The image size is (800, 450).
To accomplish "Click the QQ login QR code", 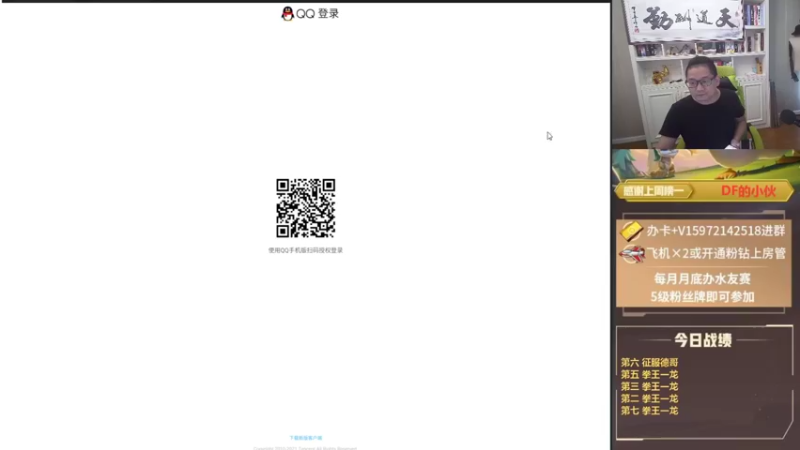I will [x=306, y=208].
